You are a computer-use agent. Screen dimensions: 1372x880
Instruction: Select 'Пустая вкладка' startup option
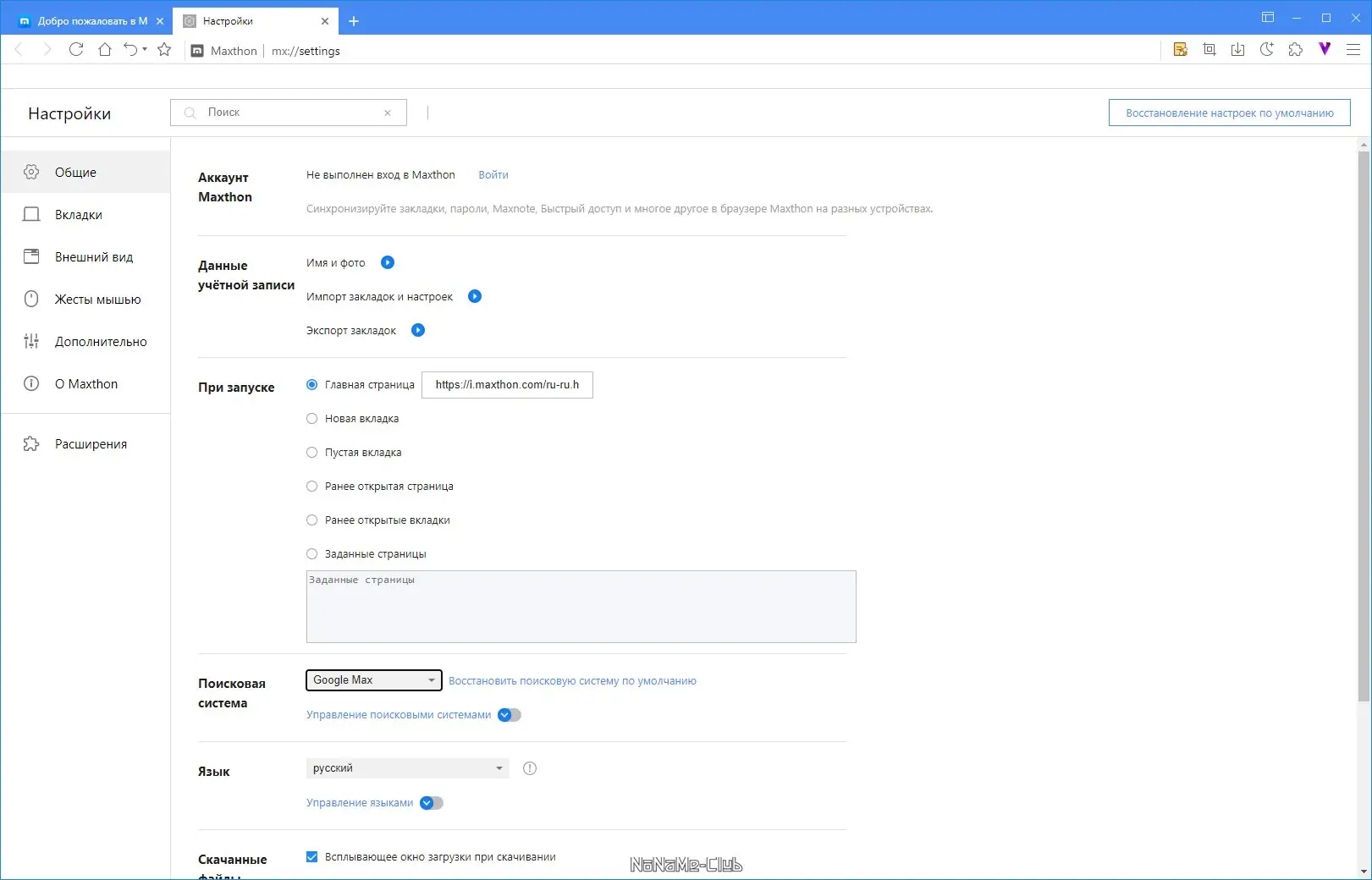pos(311,452)
